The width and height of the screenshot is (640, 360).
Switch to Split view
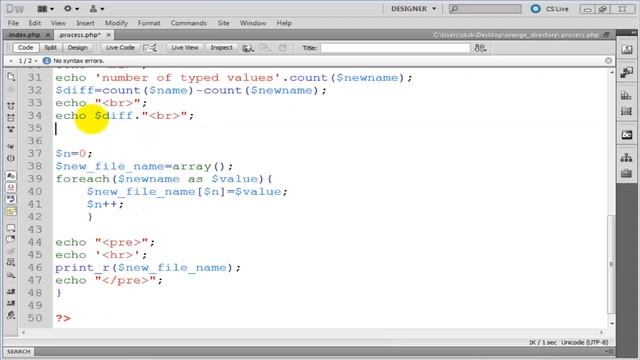[51, 48]
